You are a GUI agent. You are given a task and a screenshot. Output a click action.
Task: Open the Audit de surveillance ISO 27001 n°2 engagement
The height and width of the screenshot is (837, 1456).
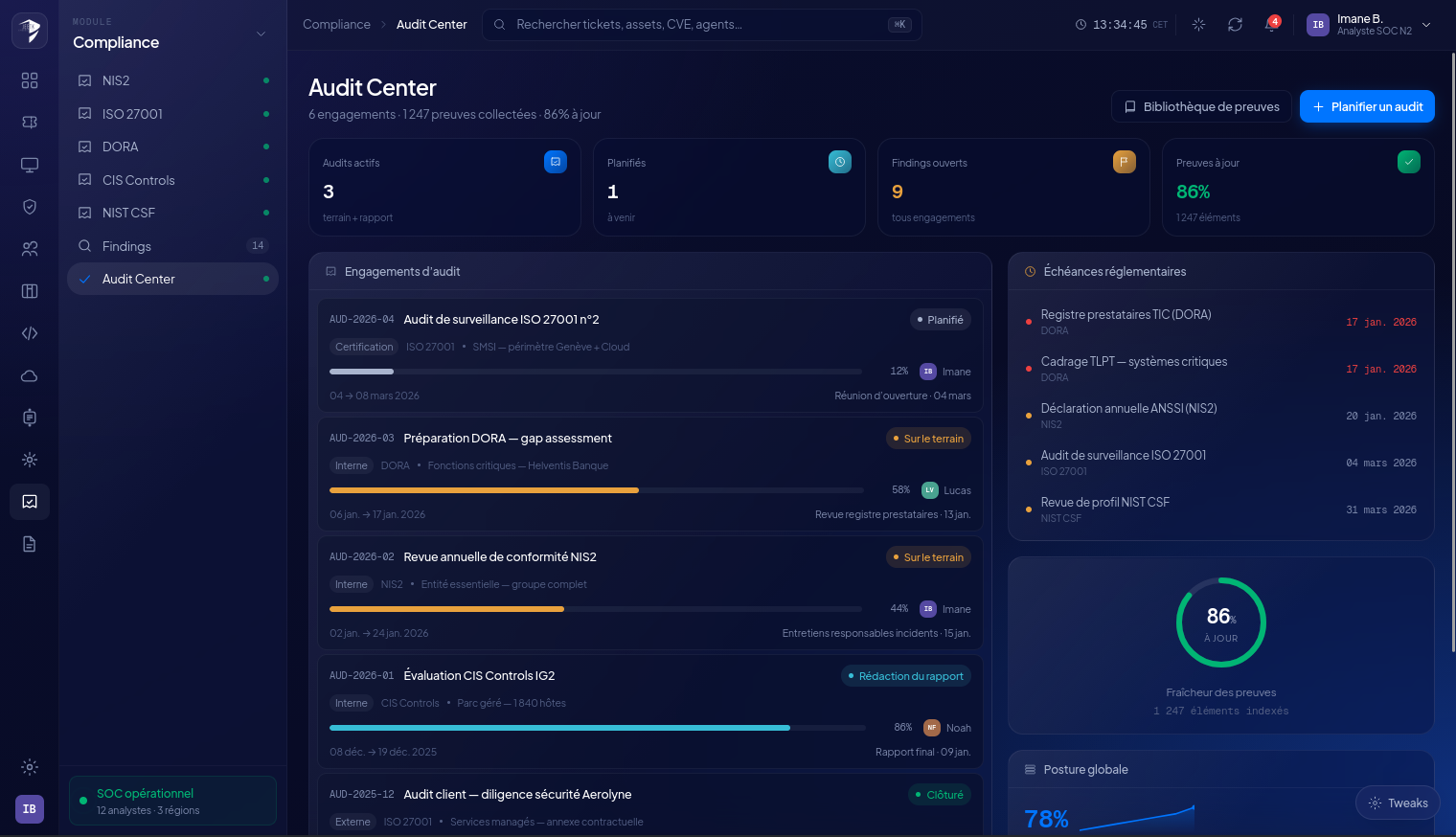point(650,355)
